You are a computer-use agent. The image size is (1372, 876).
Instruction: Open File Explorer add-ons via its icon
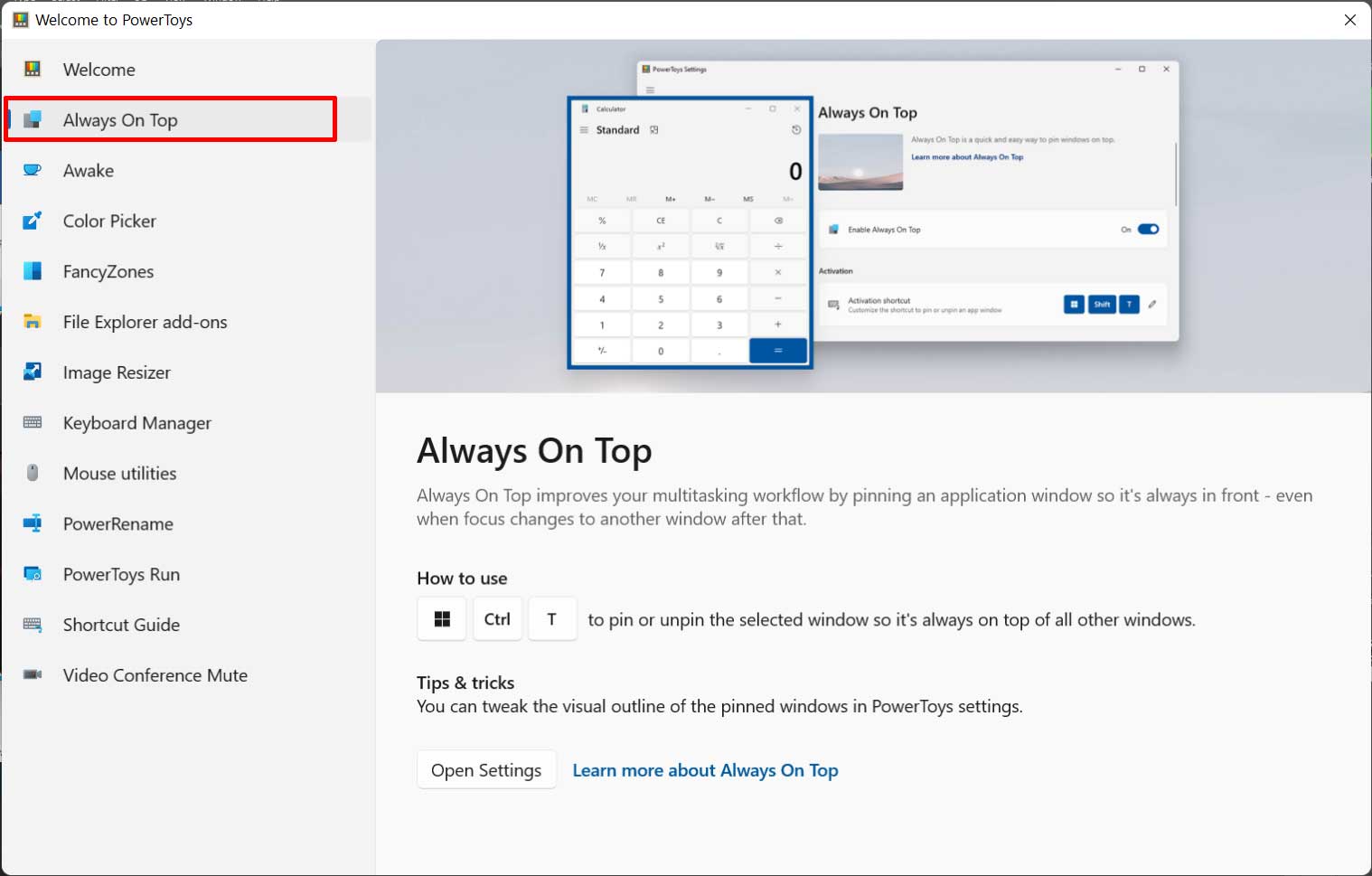point(33,322)
